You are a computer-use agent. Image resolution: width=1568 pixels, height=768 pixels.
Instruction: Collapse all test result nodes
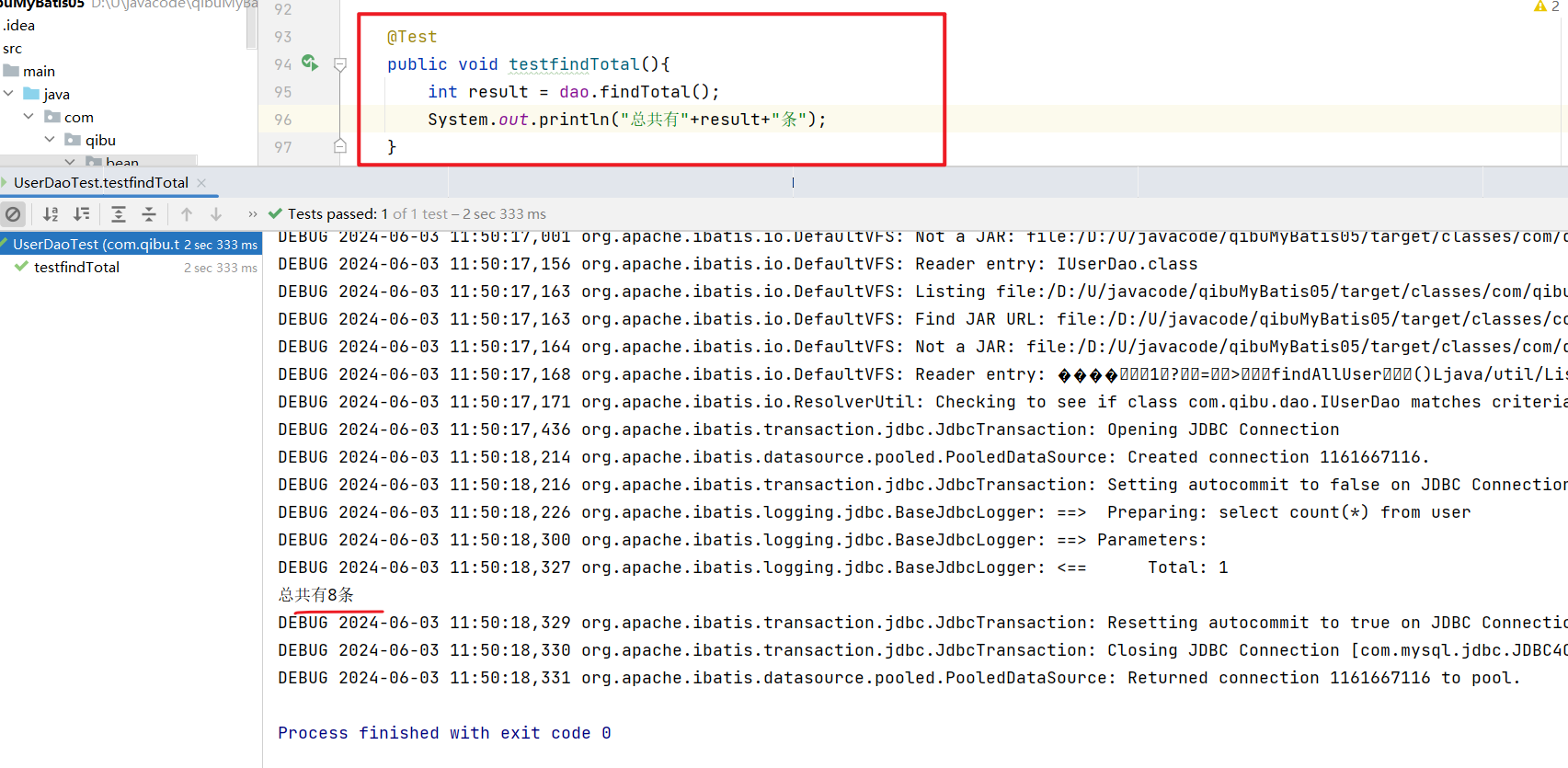[x=149, y=214]
